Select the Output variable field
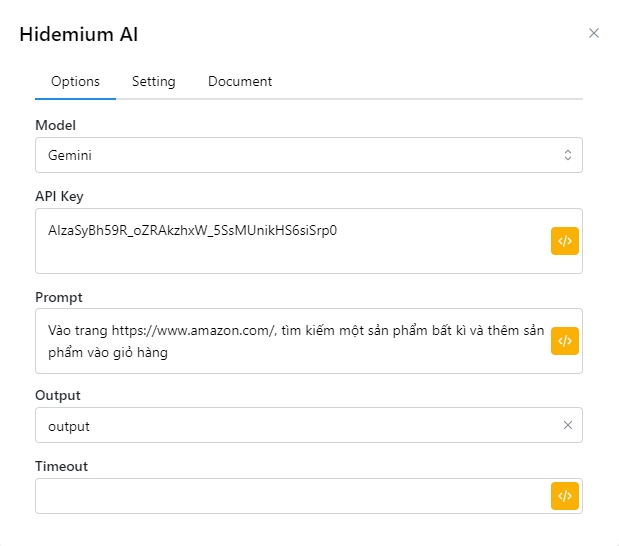619x546 pixels. 290,425
